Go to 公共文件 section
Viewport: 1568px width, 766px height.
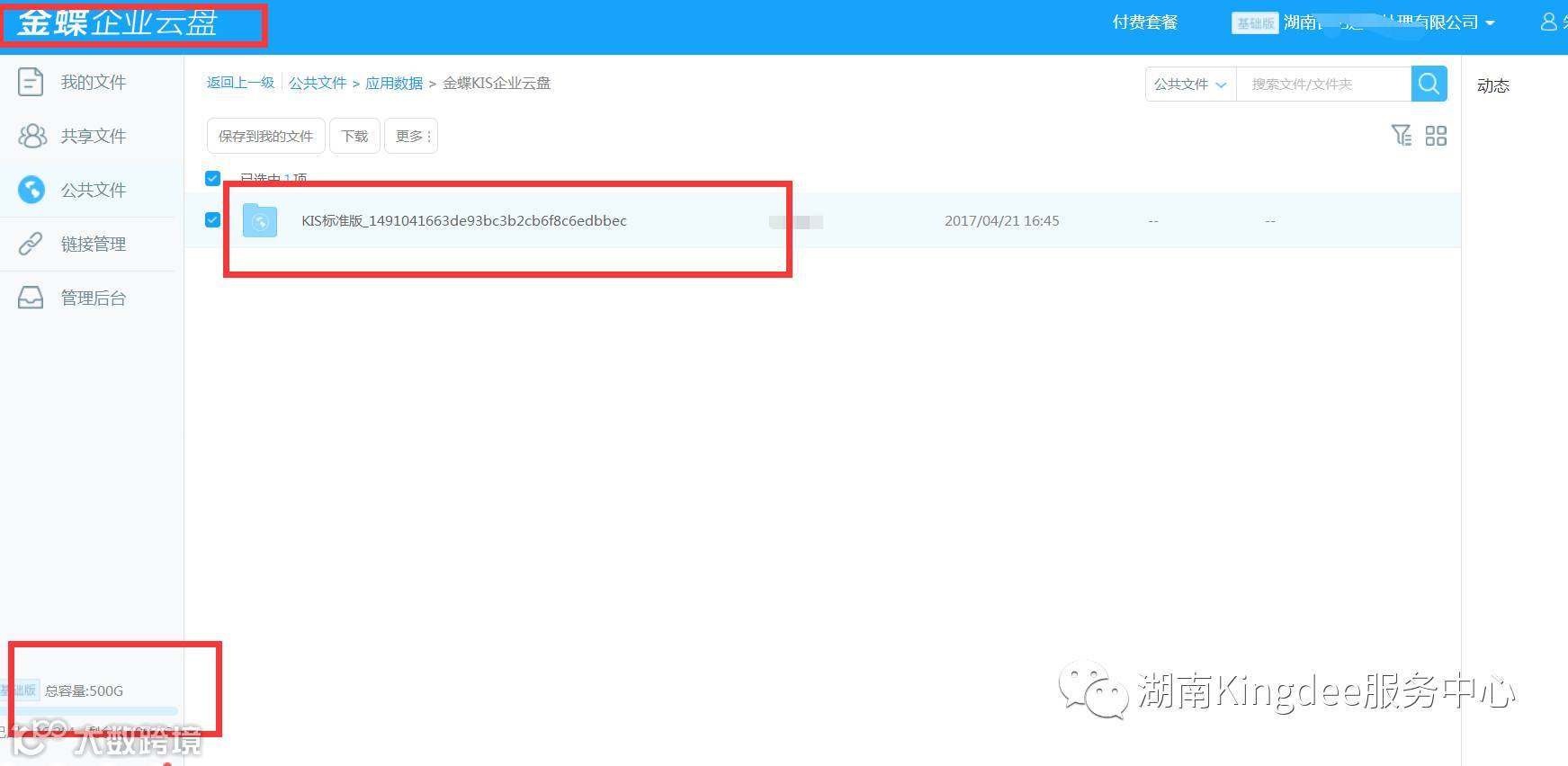click(x=94, y=190)
